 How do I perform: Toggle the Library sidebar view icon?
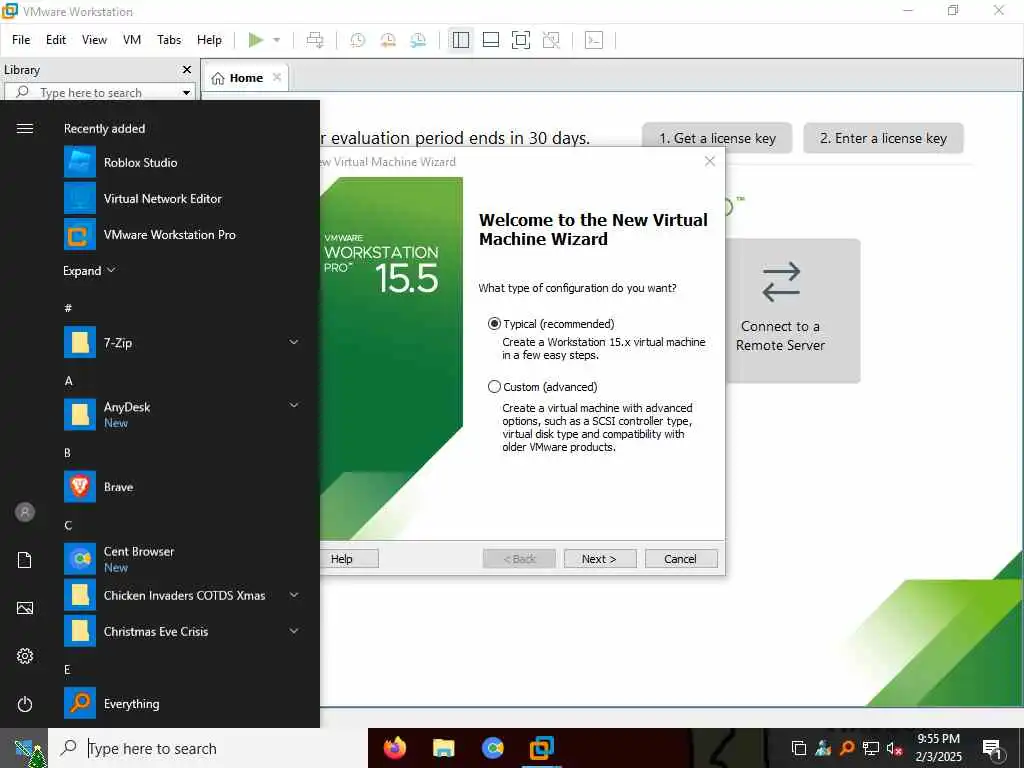460,40
